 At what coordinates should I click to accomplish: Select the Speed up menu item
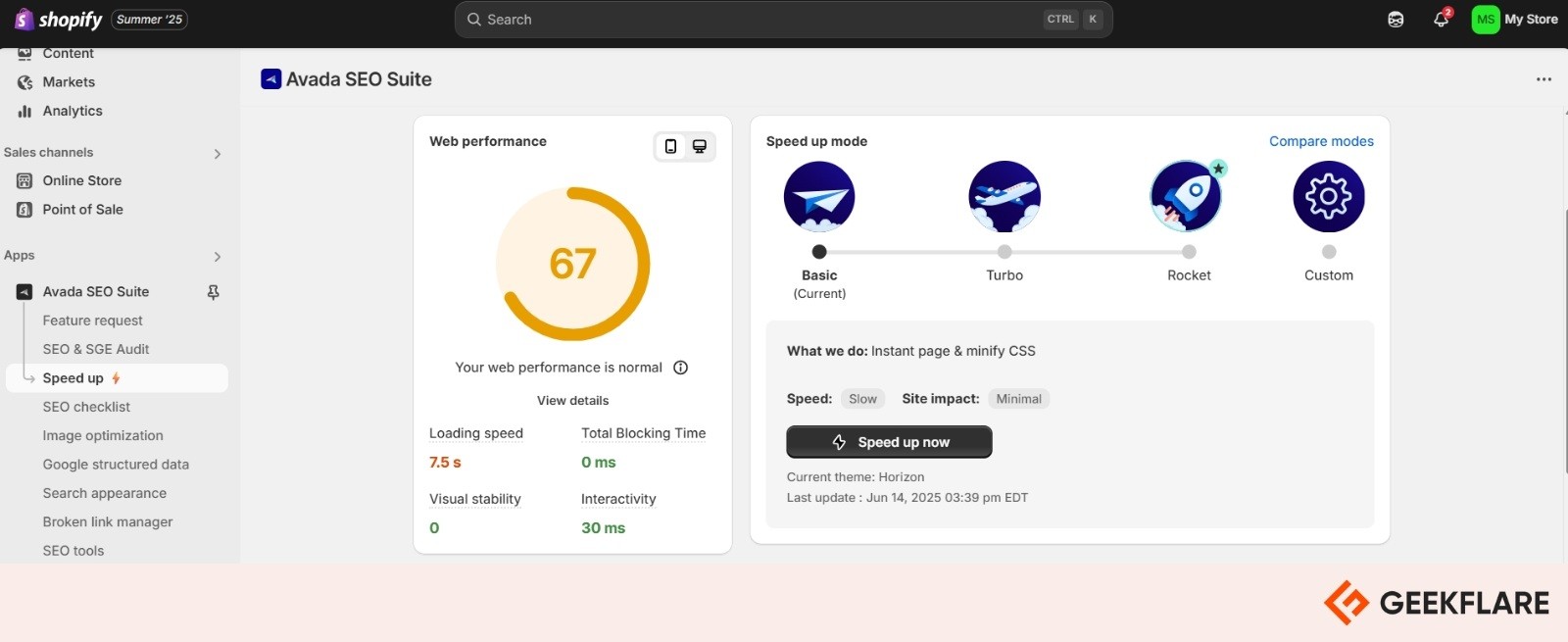coord(118,378)
